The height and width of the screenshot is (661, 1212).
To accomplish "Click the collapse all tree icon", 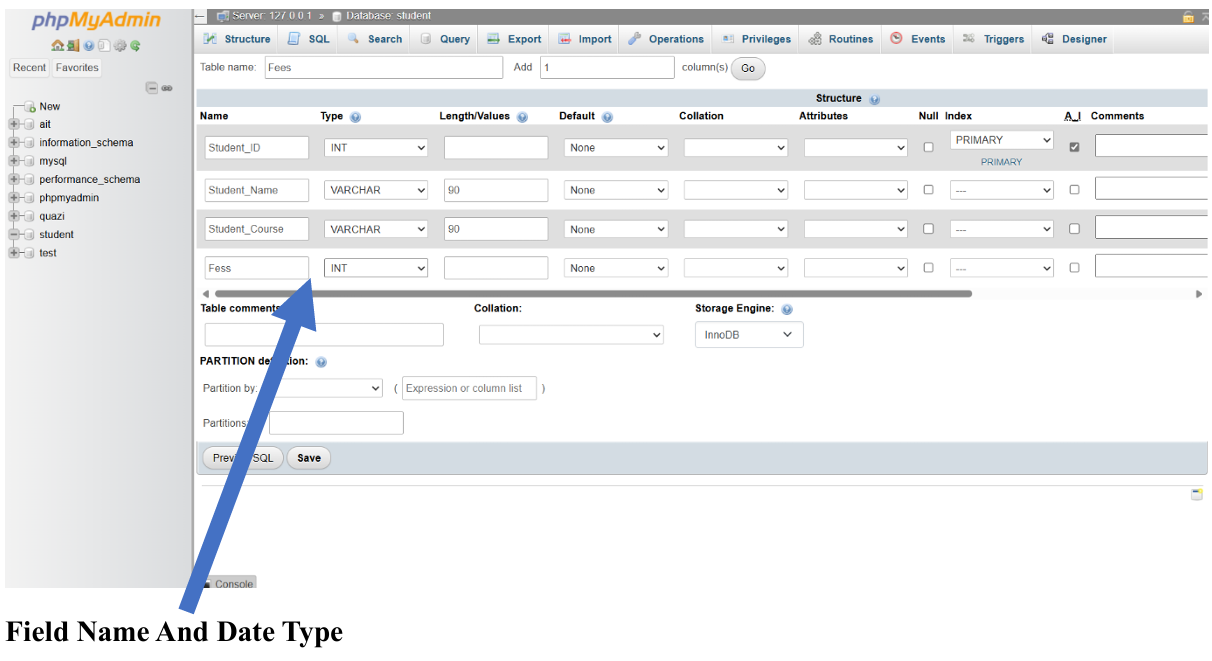I will [x=152, y=88].
